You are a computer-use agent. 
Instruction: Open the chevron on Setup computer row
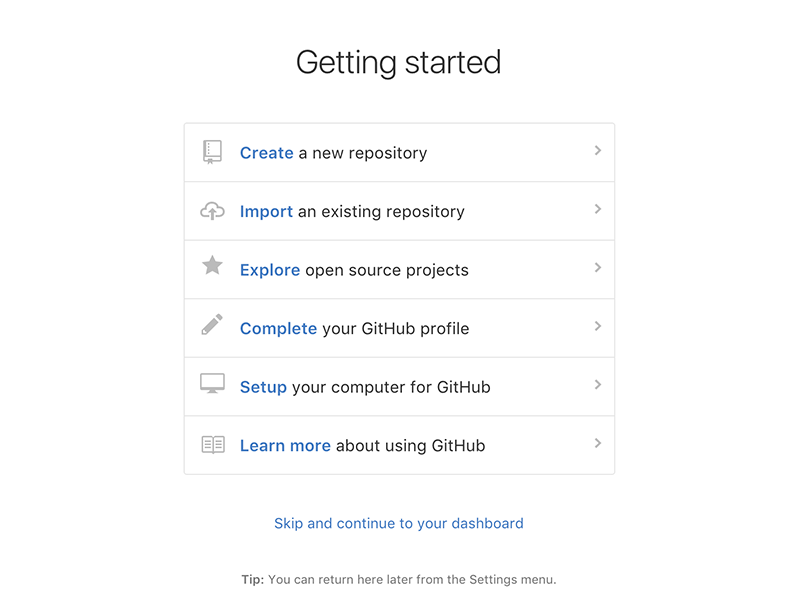pyautogui.click(x=598, y=385)
